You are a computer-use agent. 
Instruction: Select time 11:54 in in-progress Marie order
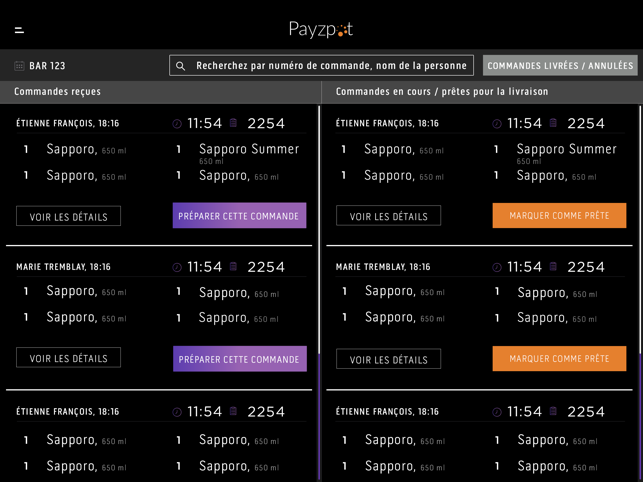click(x=524, y=267)
